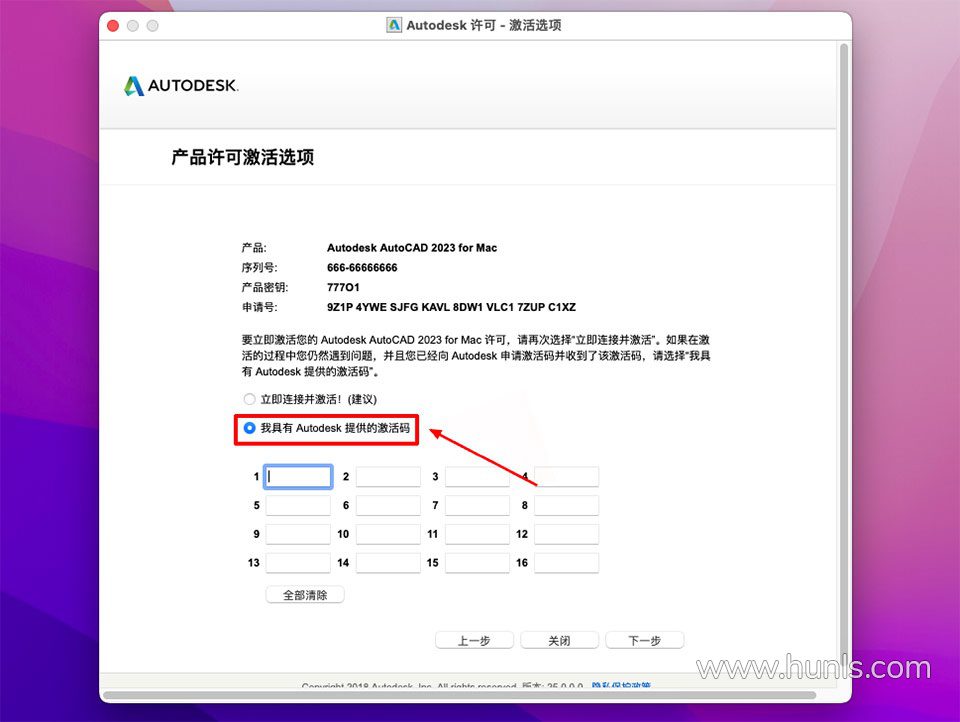
Task: Click the 下一步 (Next) button
Action: pos(645,641)
